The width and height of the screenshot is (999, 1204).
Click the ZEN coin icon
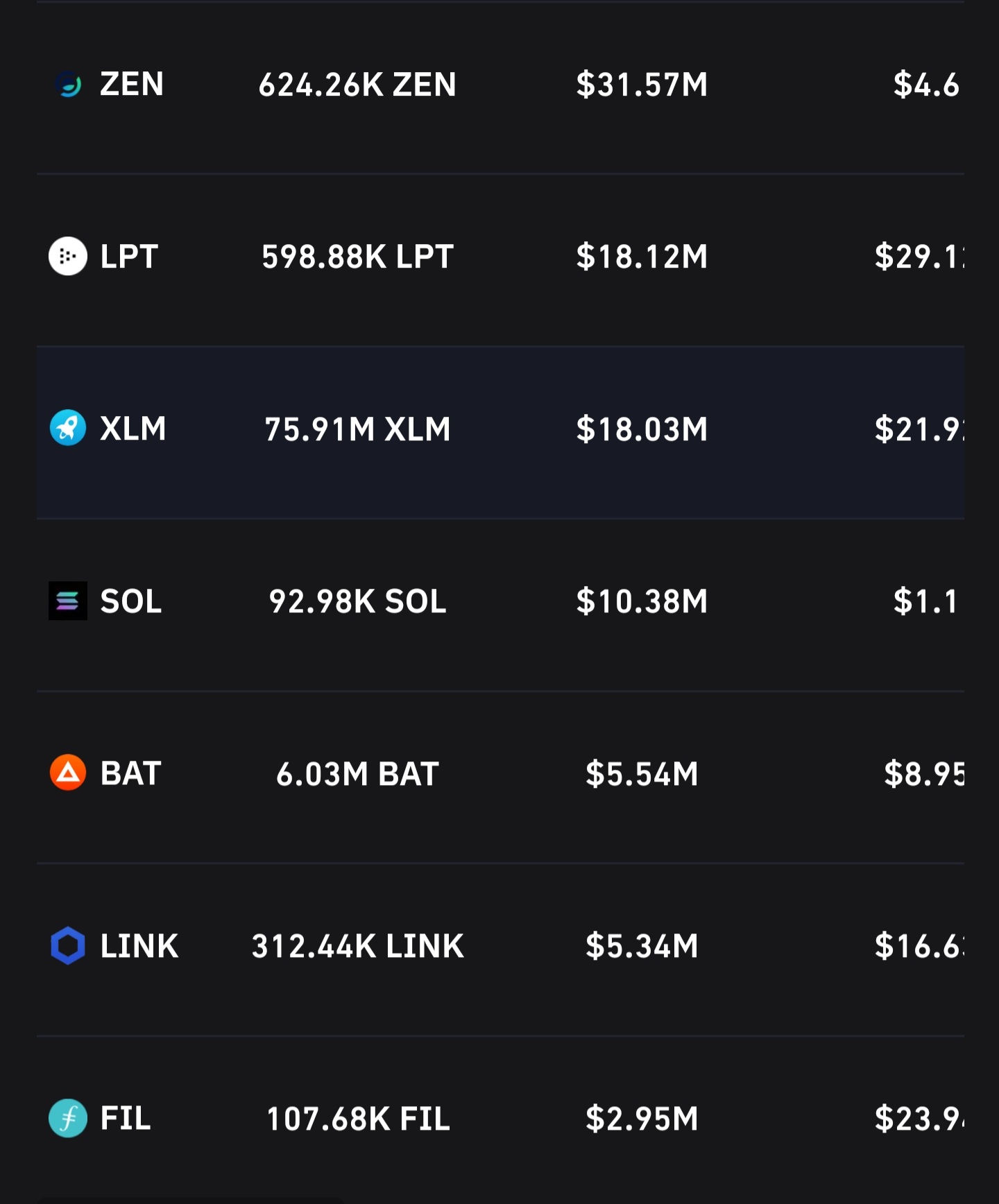68,85
